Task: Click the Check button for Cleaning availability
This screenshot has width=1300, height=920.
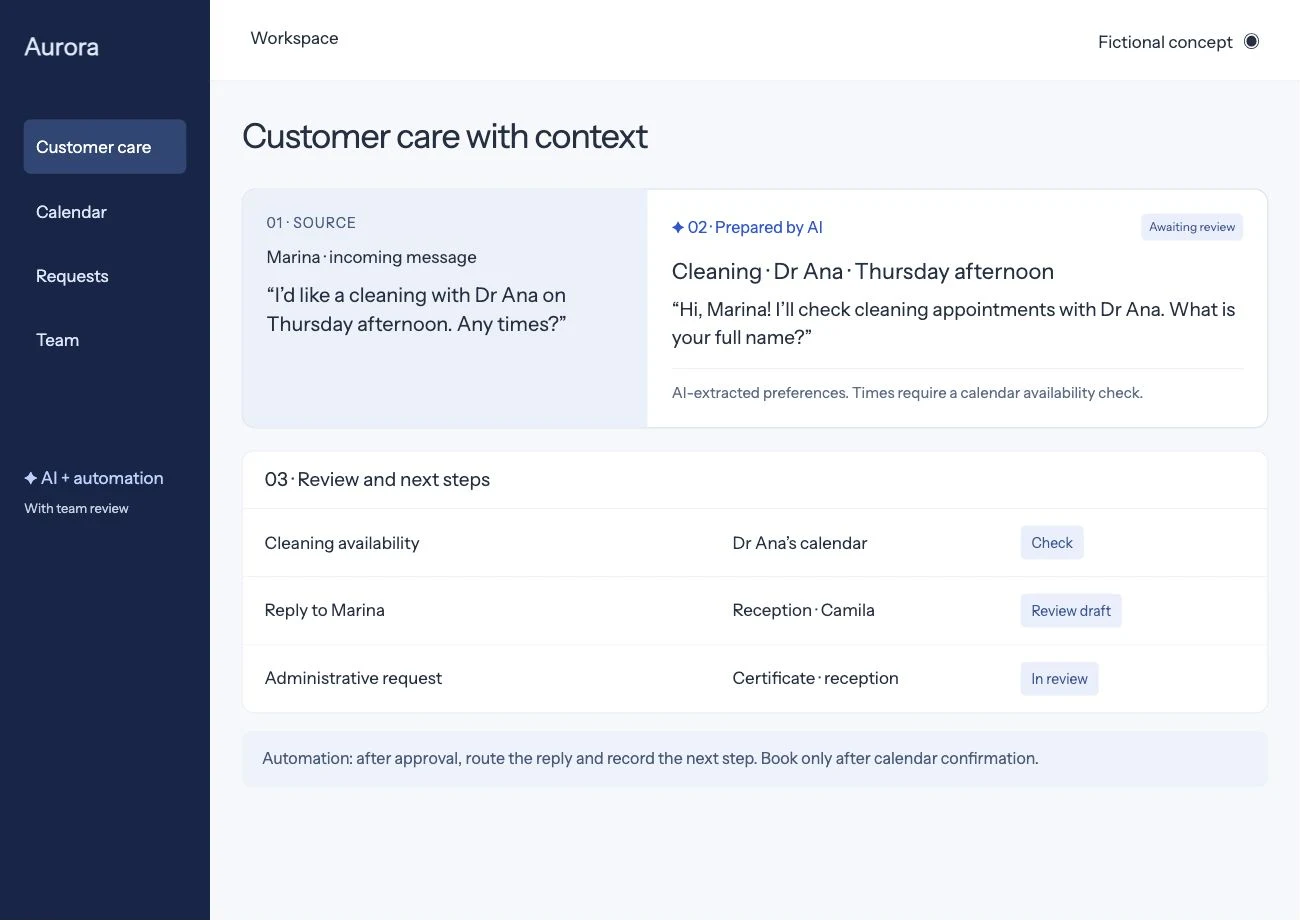Action: [x=1052, y=543]
